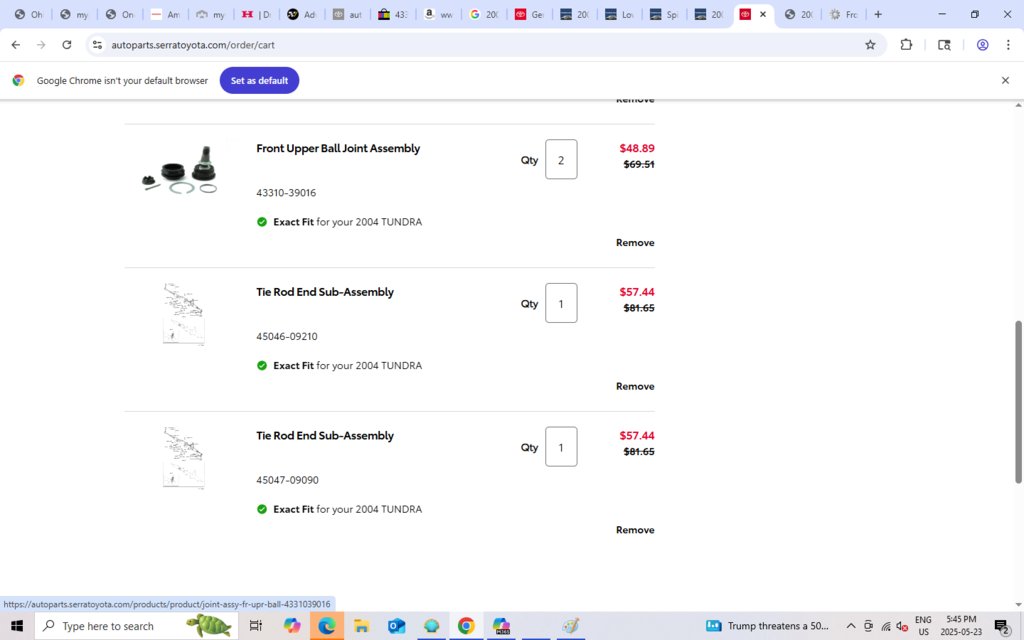
Task: Click the page vertical scrollbar thumb
Action: pyautogui.click(x=1017, y=402)
